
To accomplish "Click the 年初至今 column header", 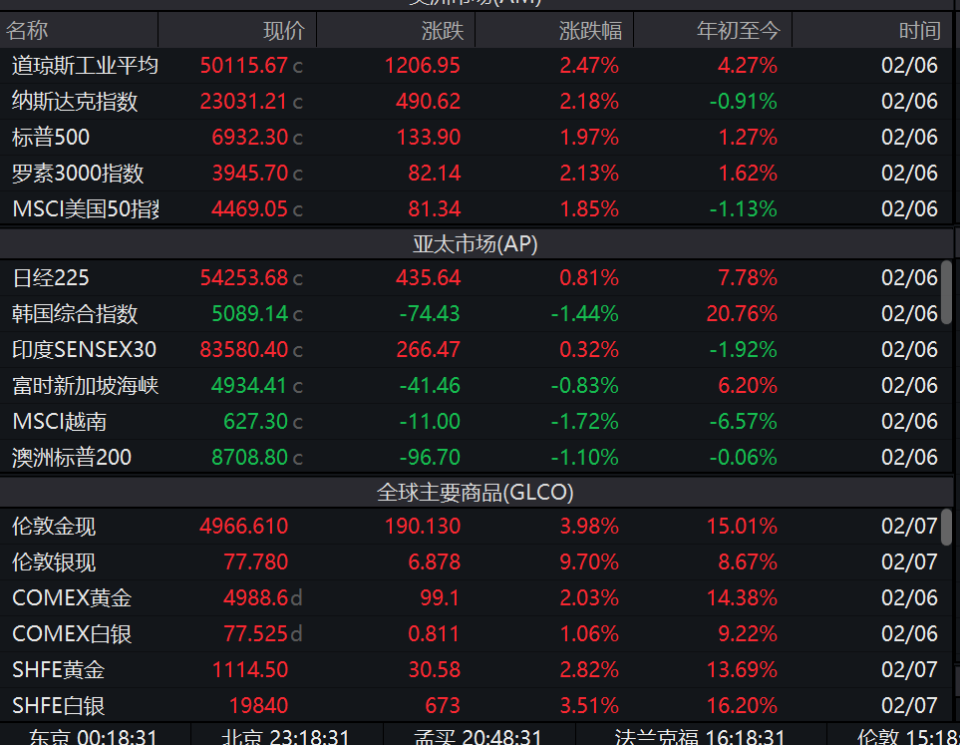I will (713, 30).
